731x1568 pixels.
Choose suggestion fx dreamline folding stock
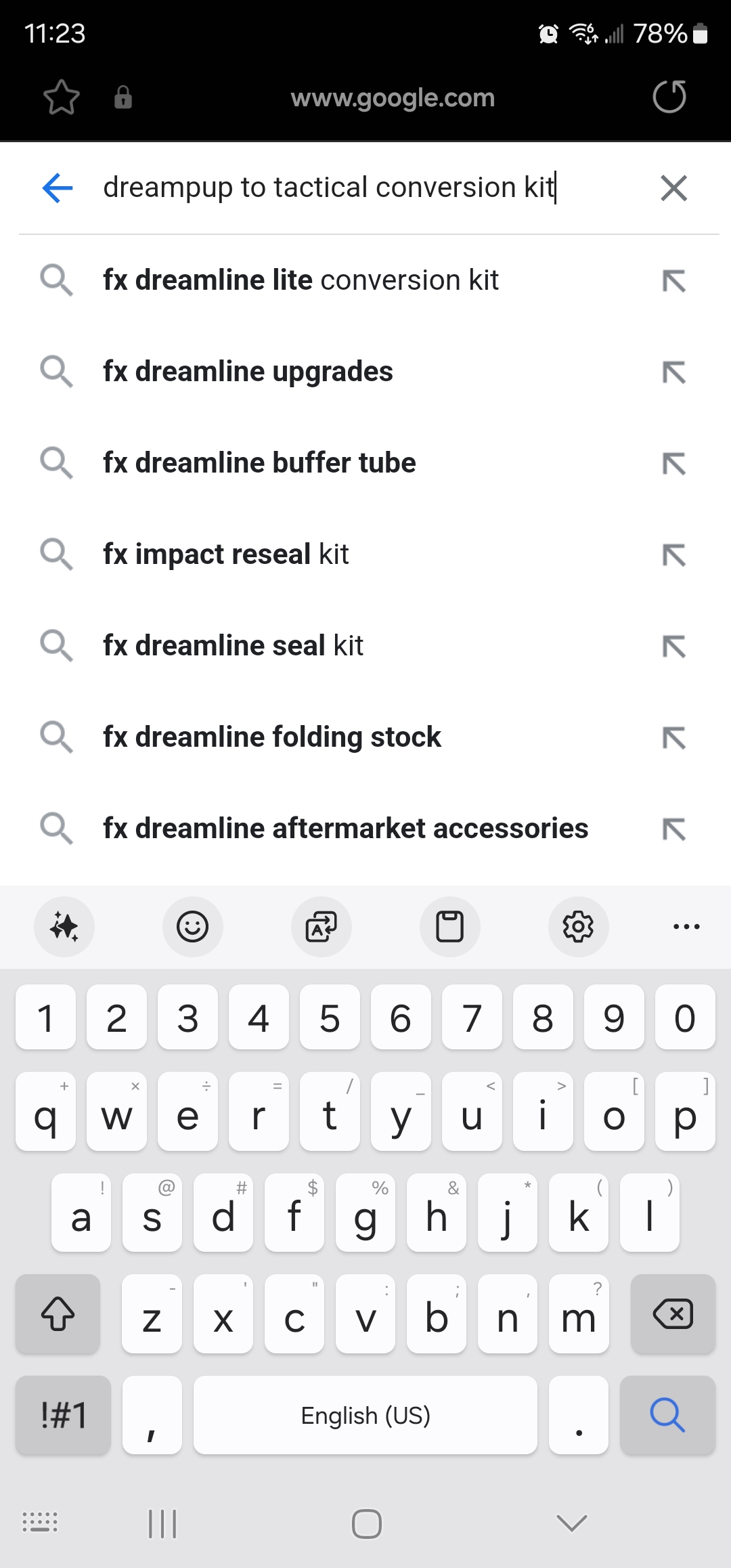(365, 737)
